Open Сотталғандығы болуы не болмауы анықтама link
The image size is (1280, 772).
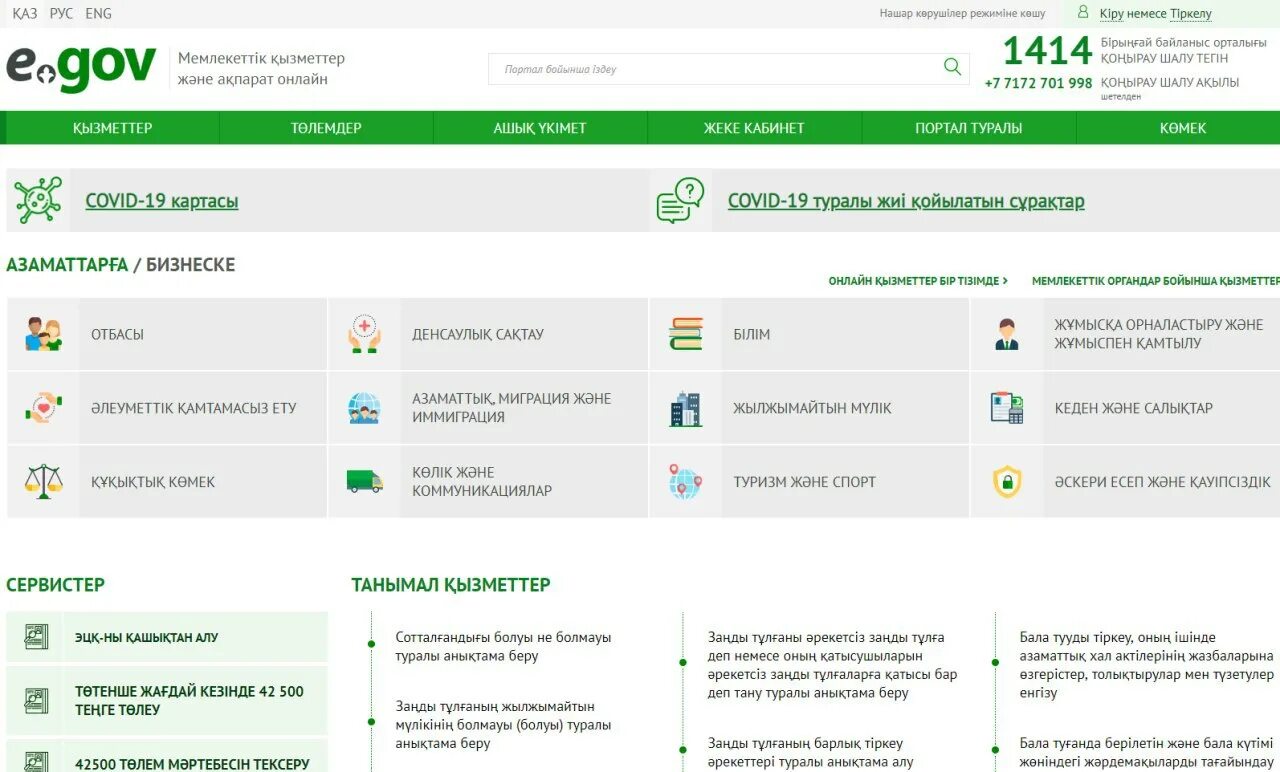(503, 647)
